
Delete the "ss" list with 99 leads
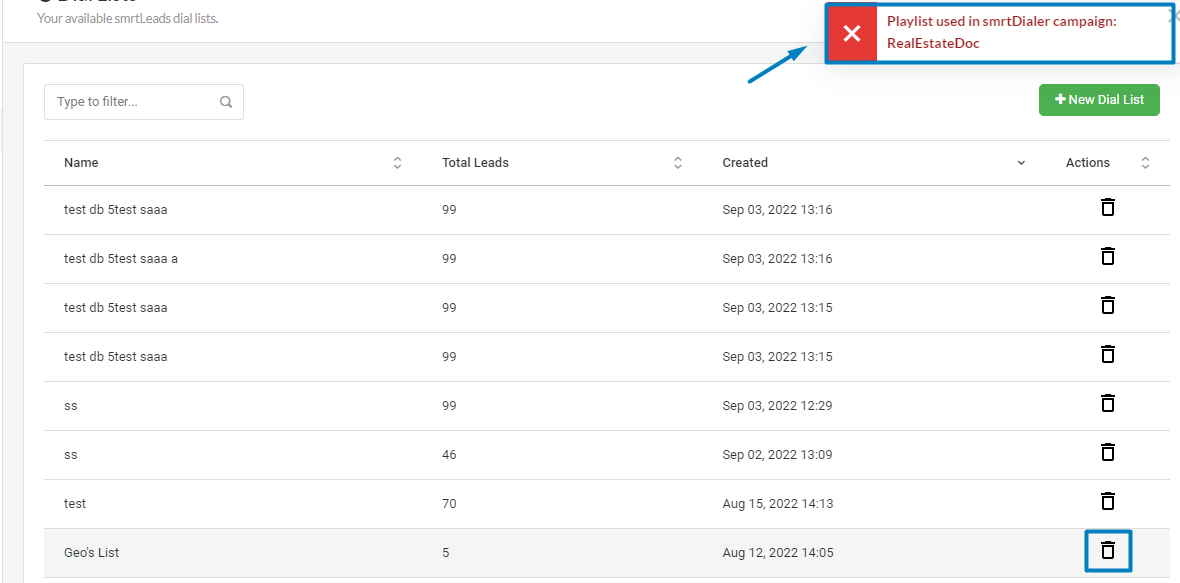point(1107,404)
